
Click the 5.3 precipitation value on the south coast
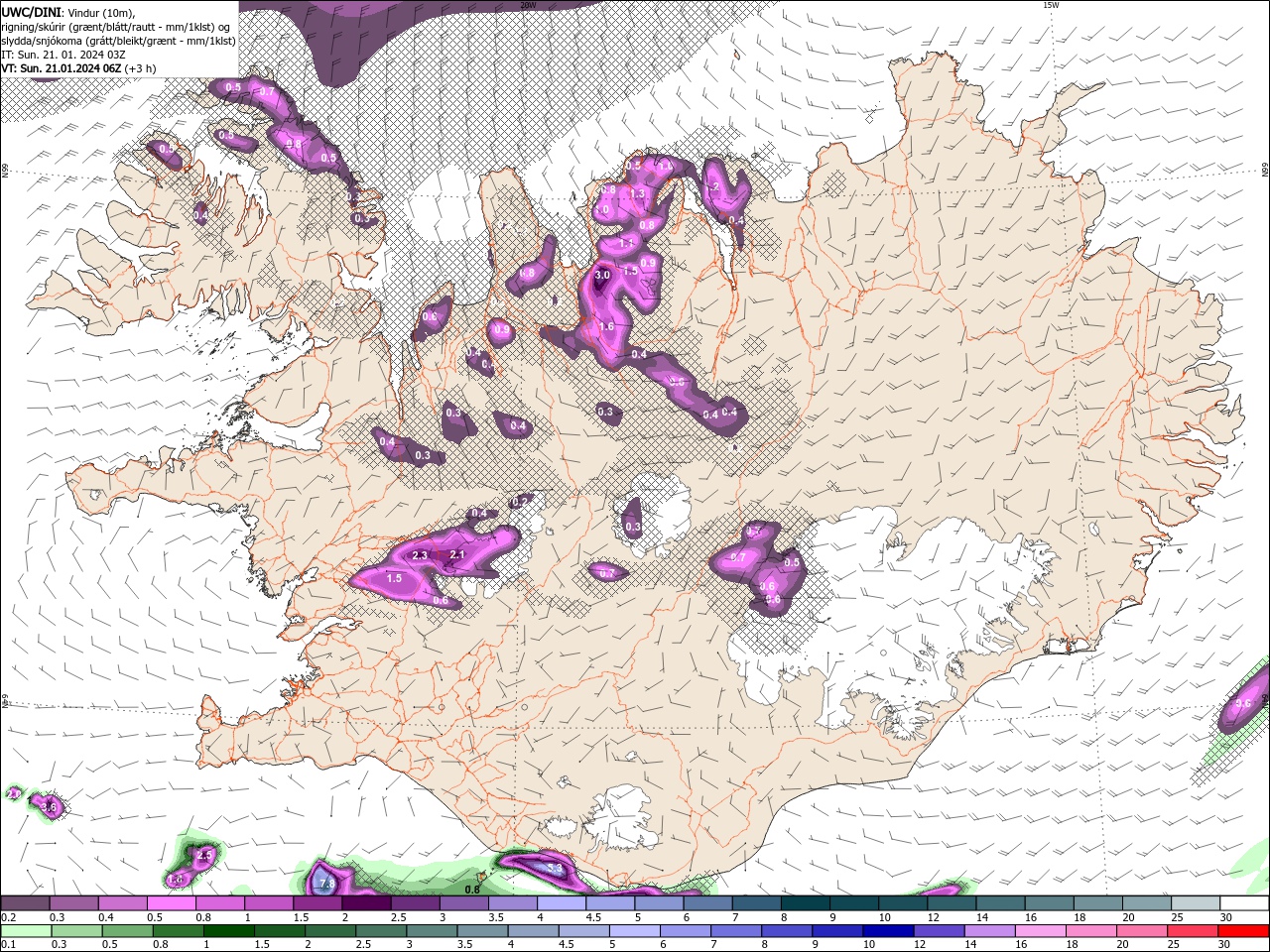tap(555, 869)
